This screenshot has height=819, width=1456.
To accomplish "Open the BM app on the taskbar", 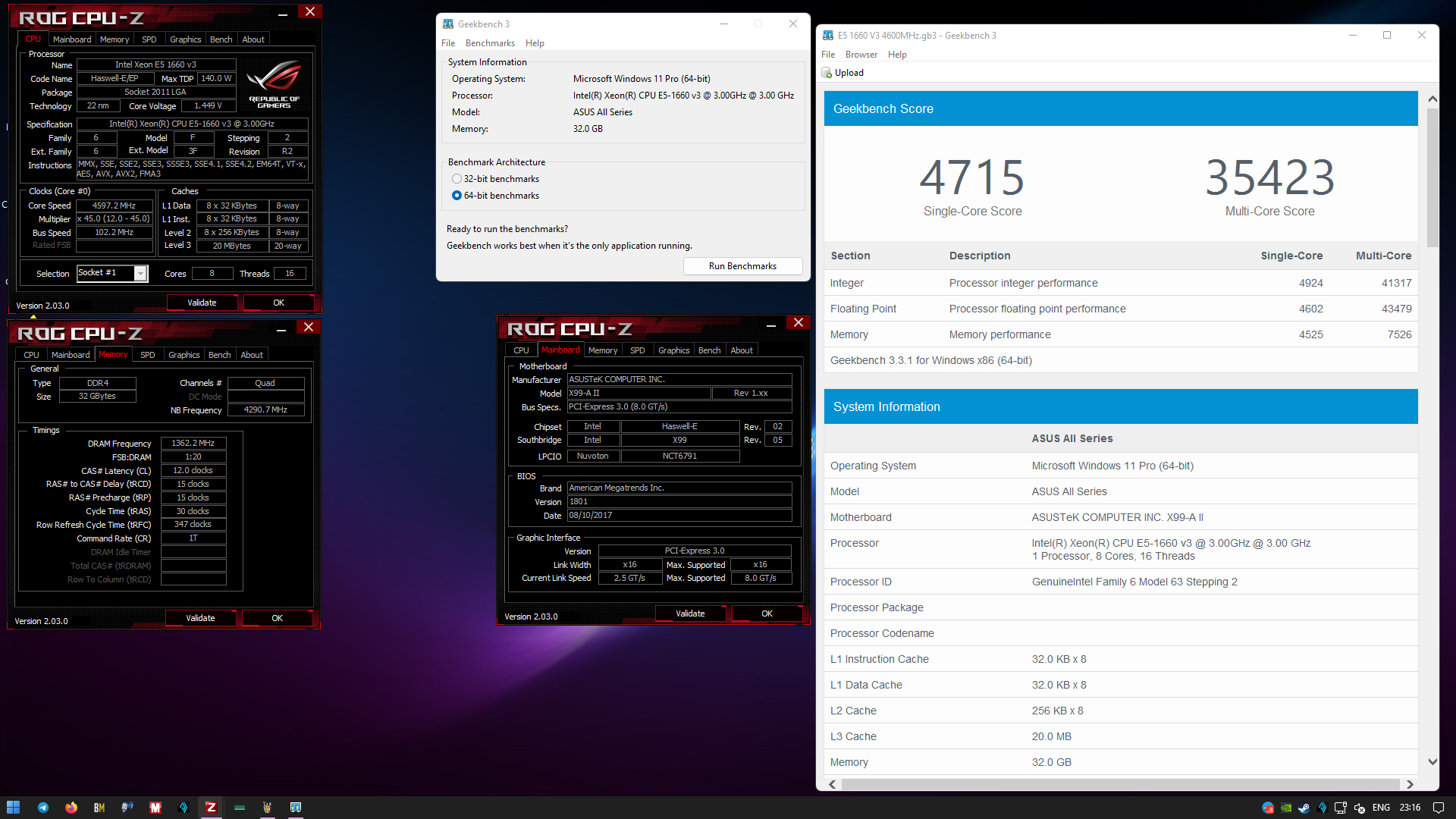I will click(x=99, y=808).
